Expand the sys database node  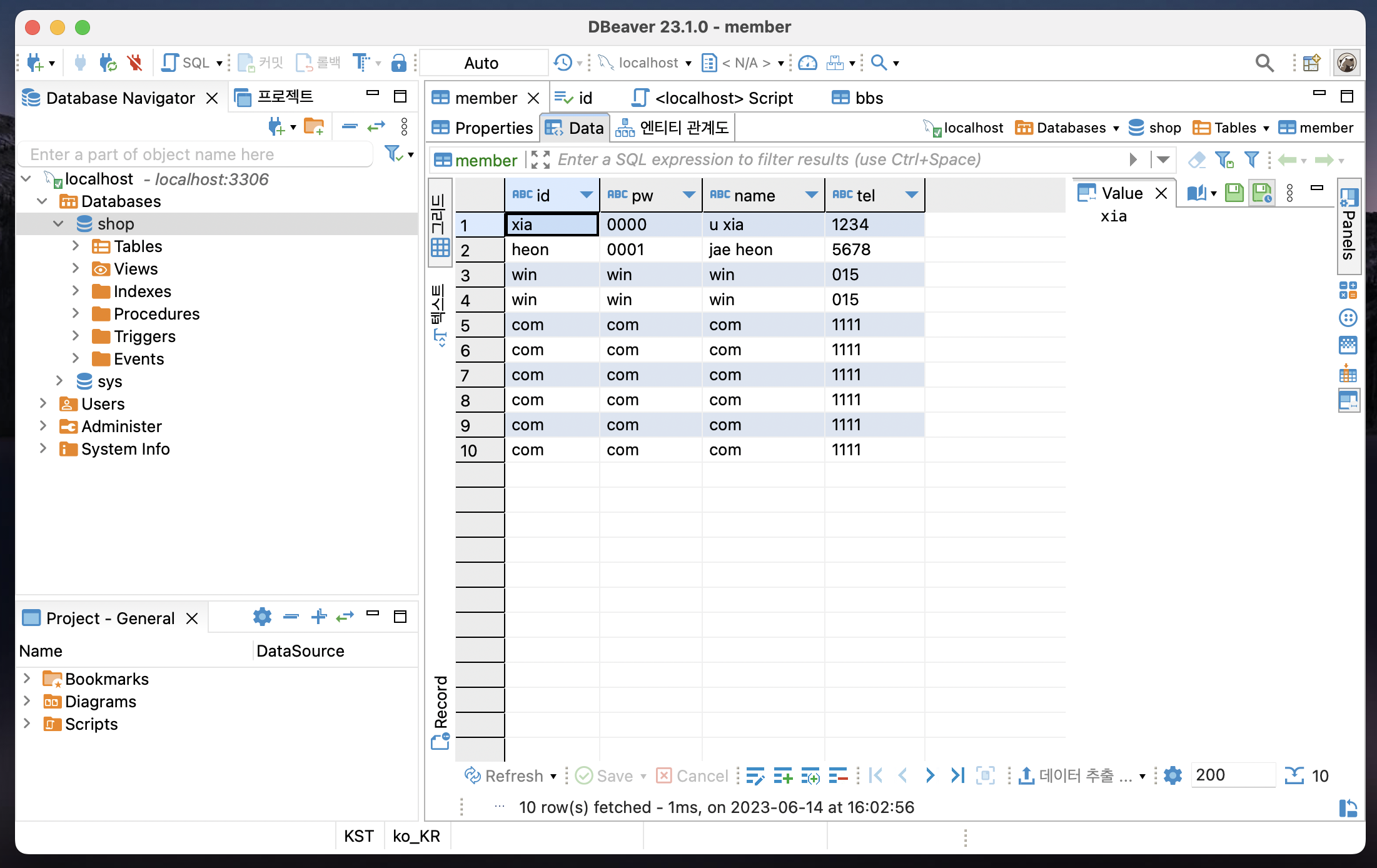click(x=59, y=381)
